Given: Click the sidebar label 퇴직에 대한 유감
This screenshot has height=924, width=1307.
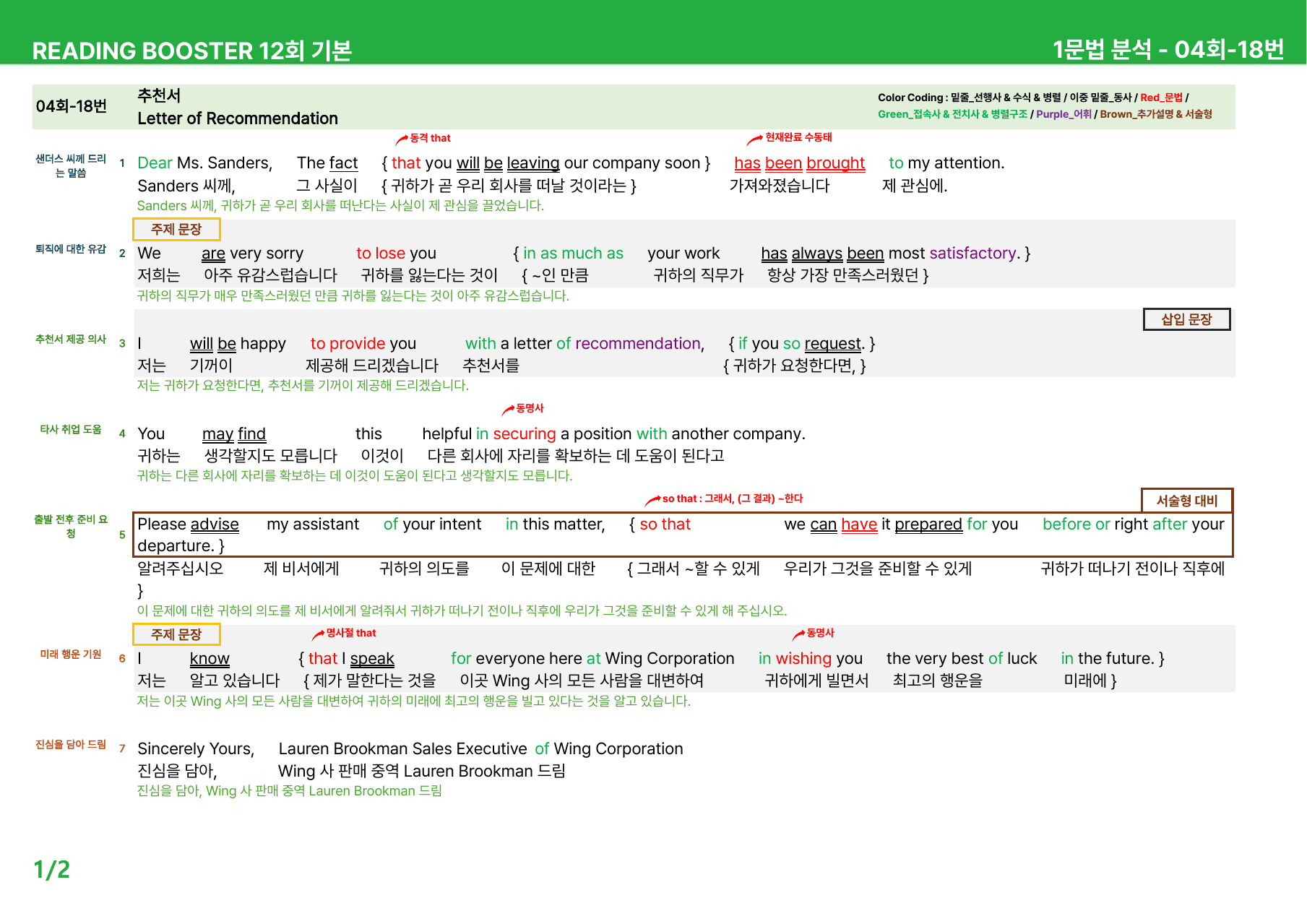Looking at the screenshot, I should (71, 249).
